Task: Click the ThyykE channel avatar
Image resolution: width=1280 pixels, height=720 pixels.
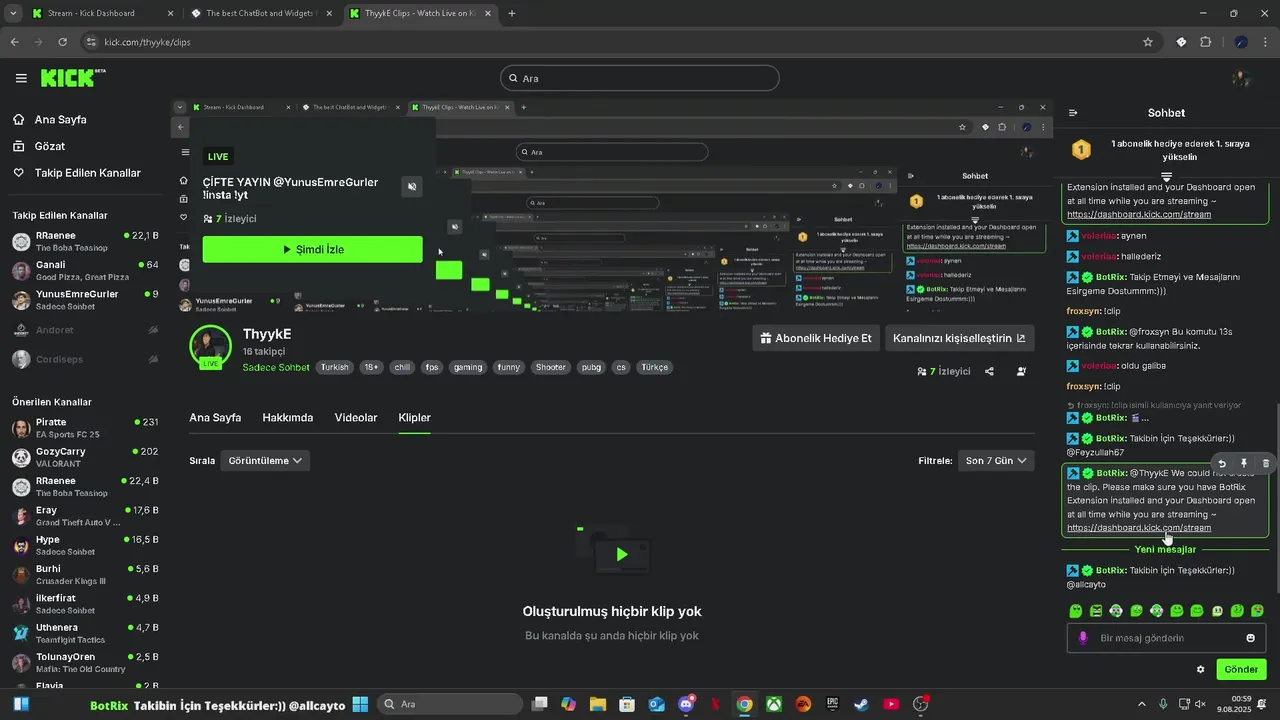Action: point(210,344)
